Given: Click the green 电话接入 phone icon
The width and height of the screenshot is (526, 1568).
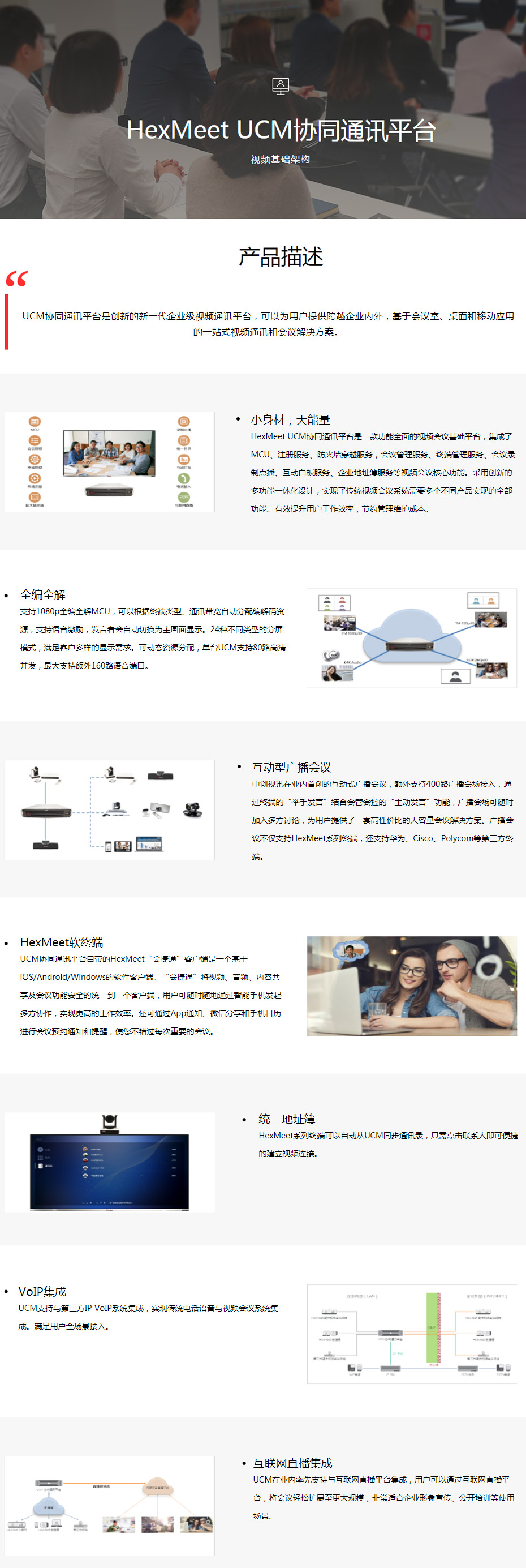Looking at the screenshot, I should [x=184, y=478].
